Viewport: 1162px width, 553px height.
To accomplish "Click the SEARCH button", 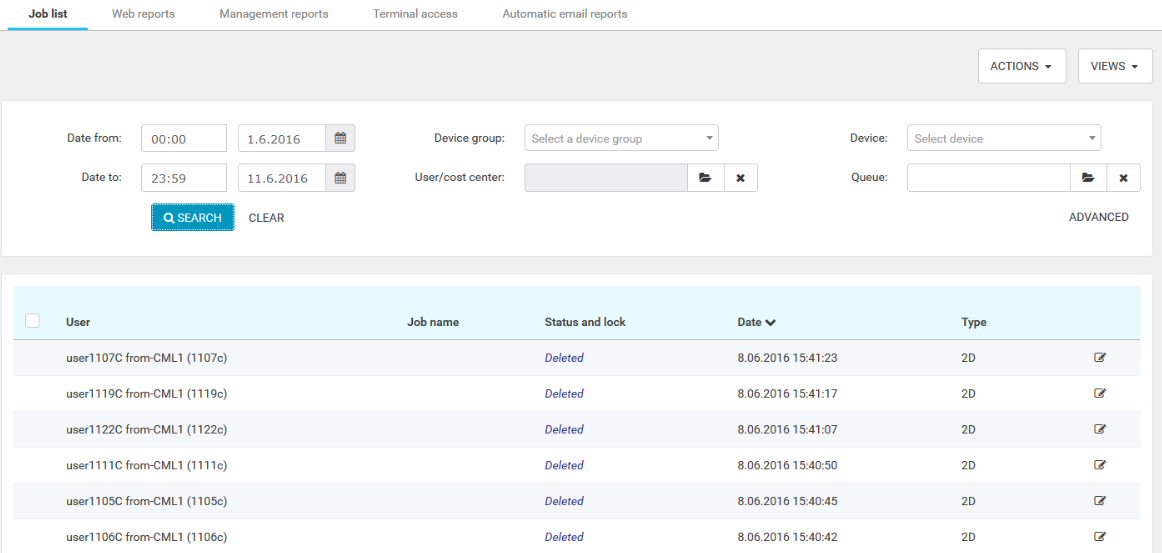I will click(x=193, y=218).
